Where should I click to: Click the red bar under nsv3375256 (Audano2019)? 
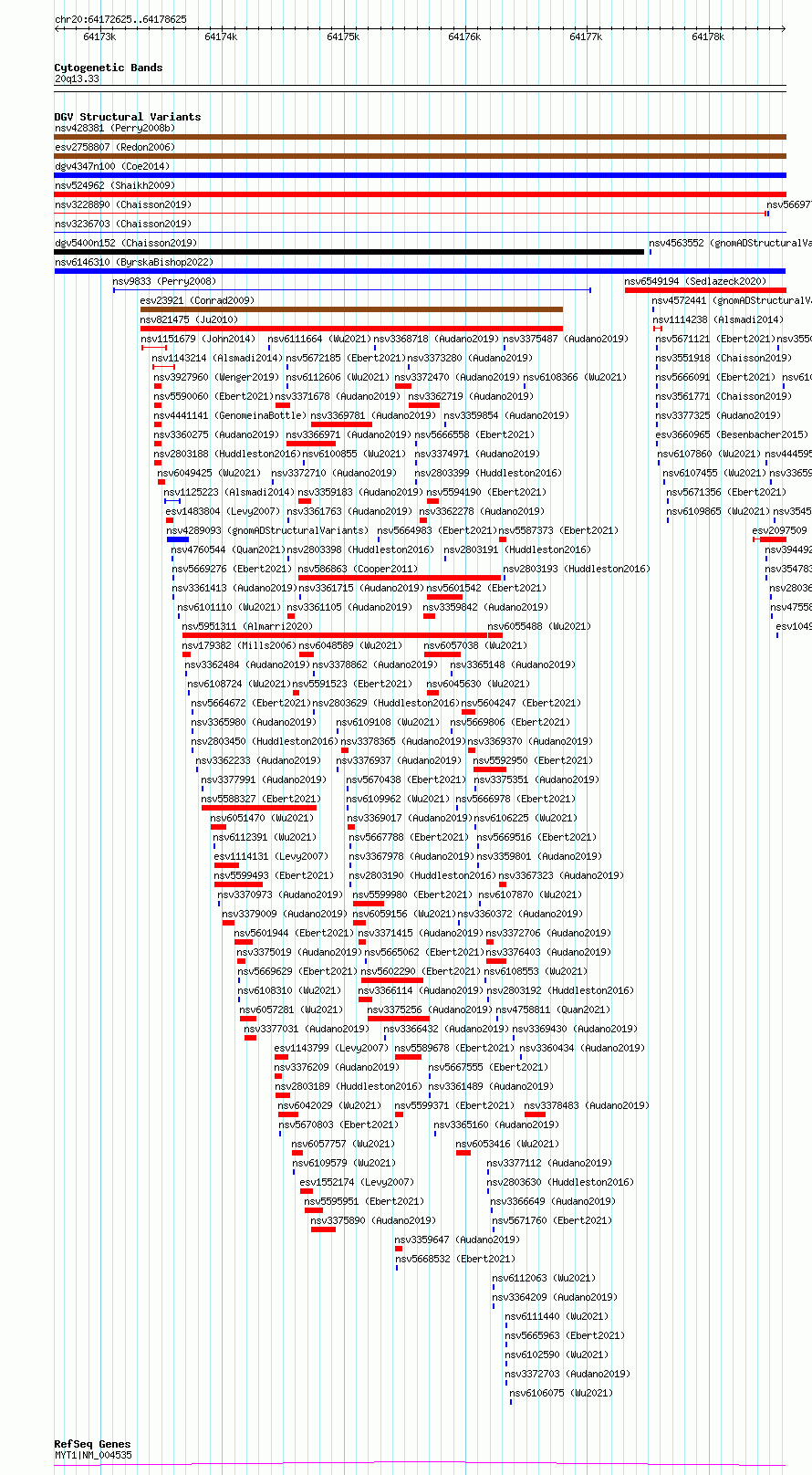[x=399, y=1019]
